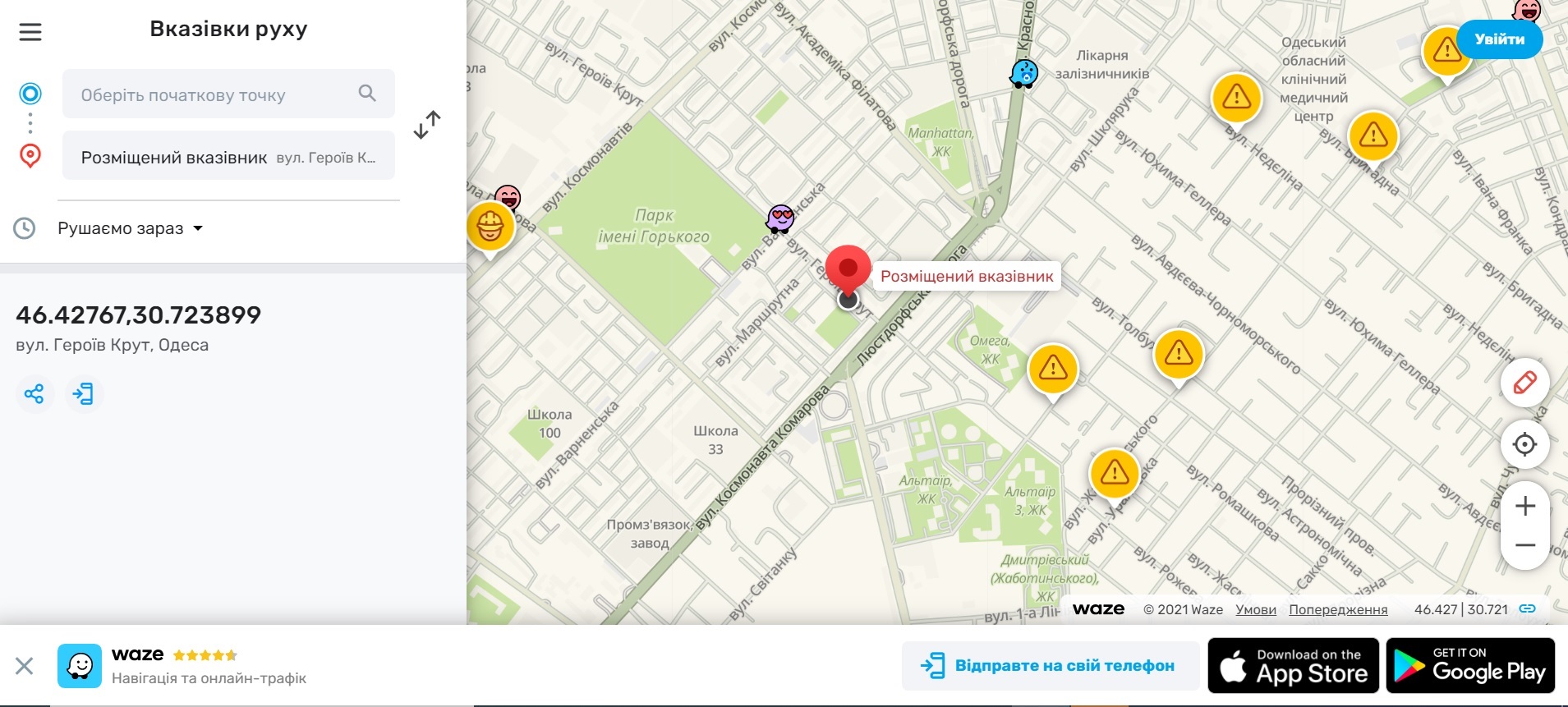1568x707 pixels.
Task: Center map on my location
Action: 1524,444
